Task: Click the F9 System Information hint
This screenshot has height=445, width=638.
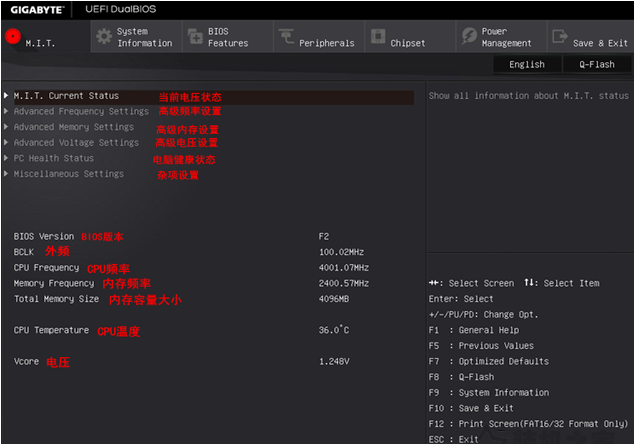Action: pyautogui.click(x=489, y=393)
